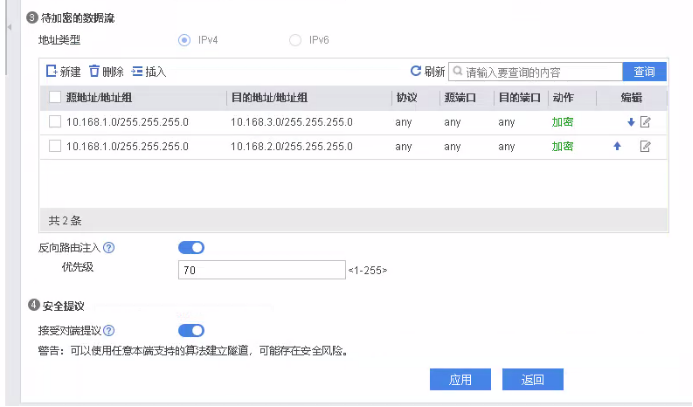Select the IPv6 address type radio

[x=295, y=40]
